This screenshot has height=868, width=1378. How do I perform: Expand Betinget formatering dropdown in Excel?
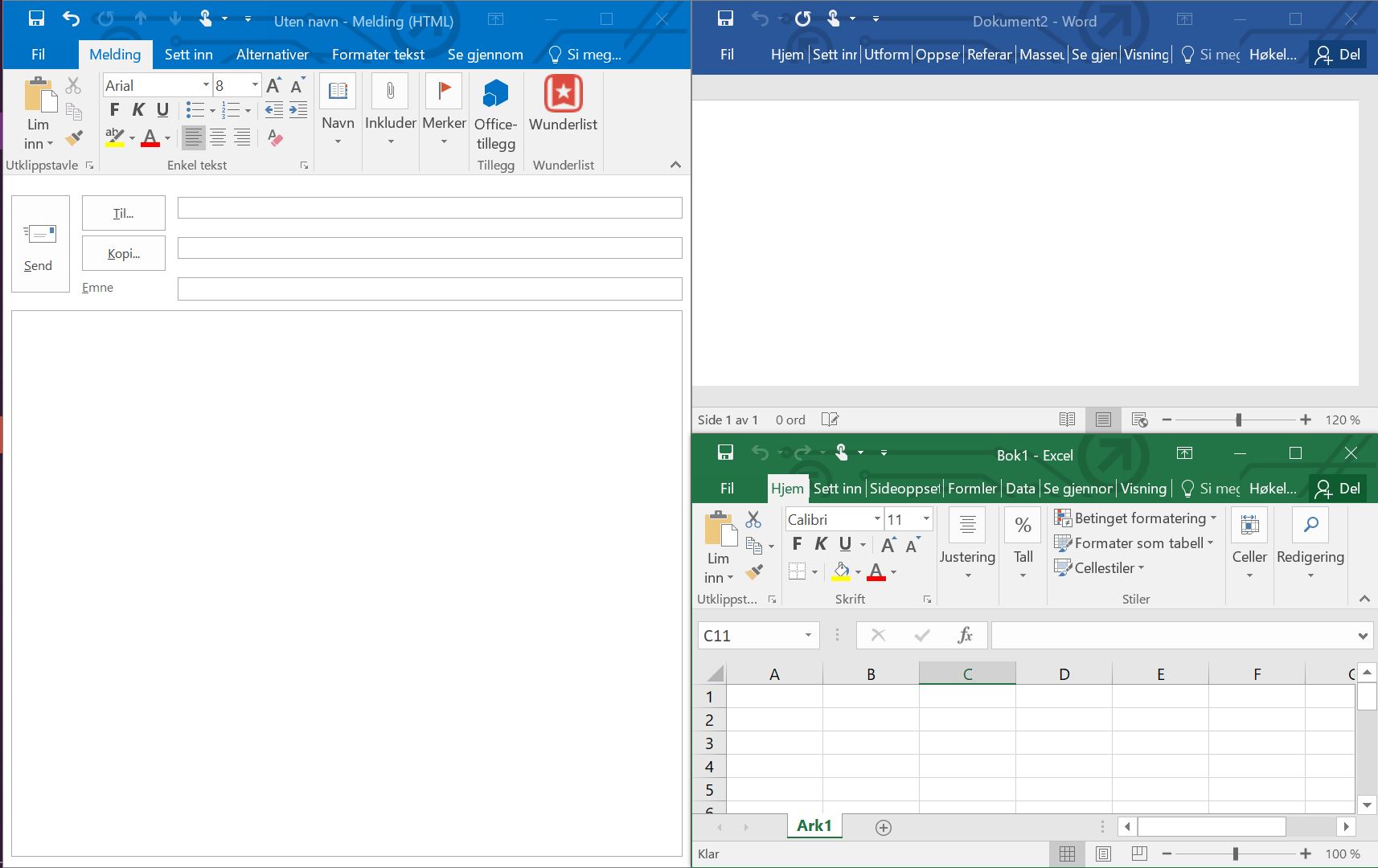click(1213, 518)
